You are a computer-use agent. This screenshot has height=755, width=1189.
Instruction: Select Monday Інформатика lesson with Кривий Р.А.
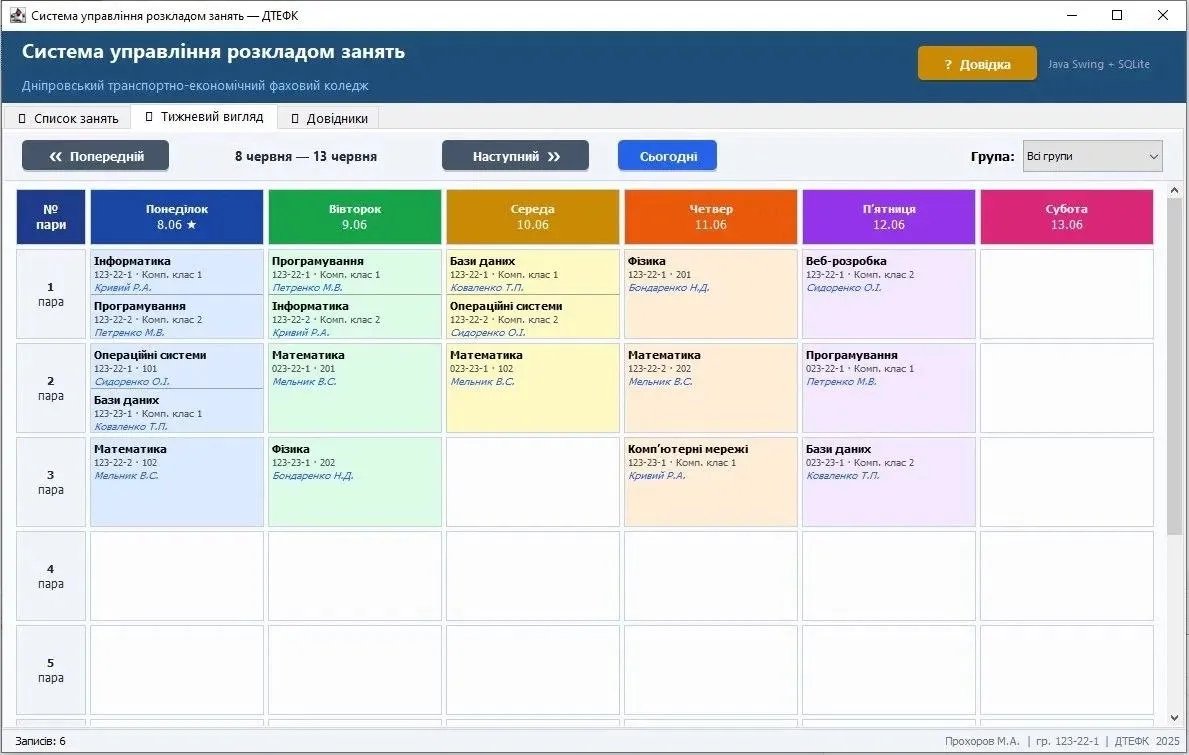177,273
